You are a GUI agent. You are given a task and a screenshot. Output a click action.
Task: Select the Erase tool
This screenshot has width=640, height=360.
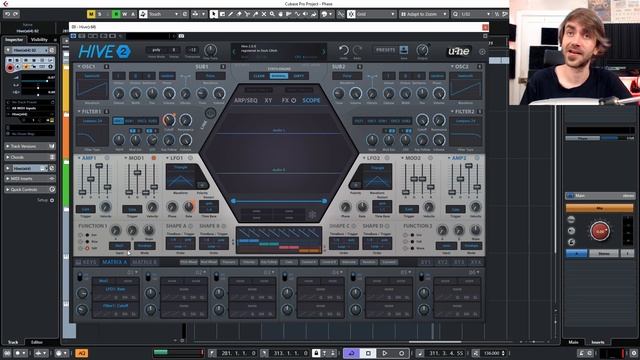[239, 14]
